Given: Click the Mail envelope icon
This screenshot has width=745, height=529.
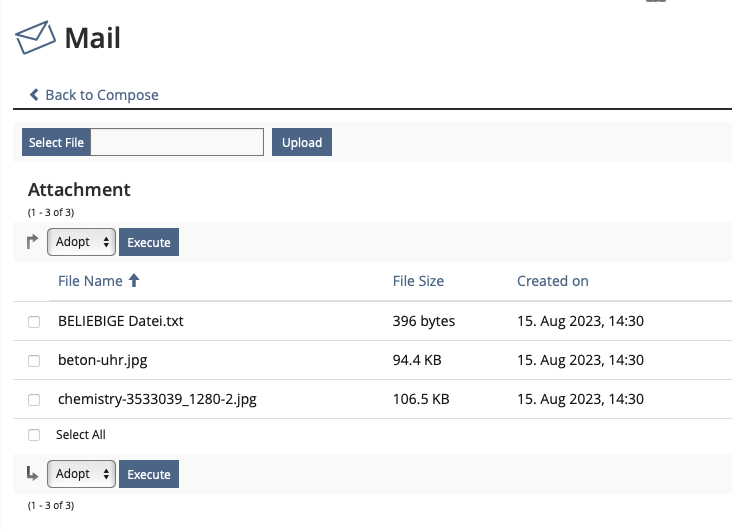Looking at the screenshot, I should (35, 39).
